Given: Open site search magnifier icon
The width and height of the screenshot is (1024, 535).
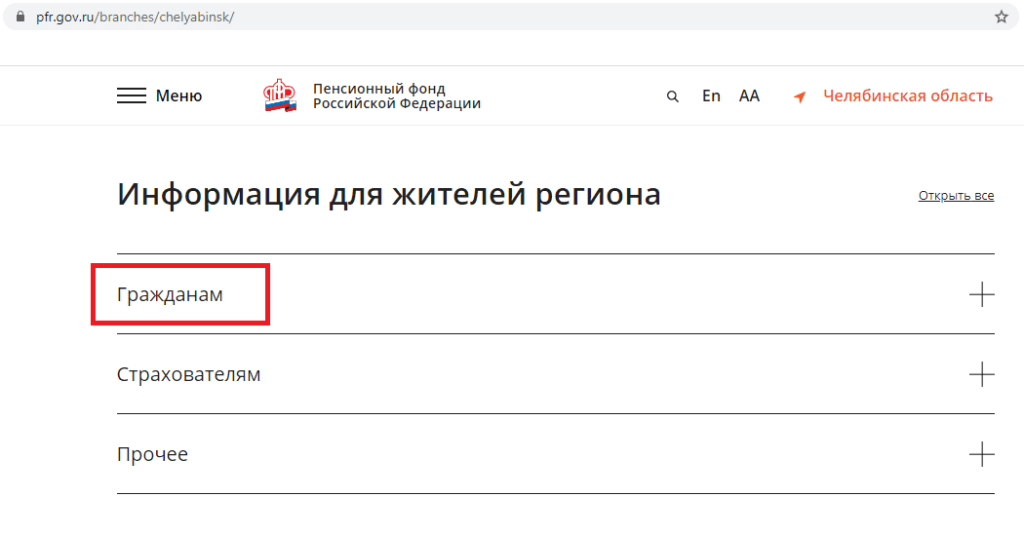Looking at the screenshot, I should coord(673,97).
